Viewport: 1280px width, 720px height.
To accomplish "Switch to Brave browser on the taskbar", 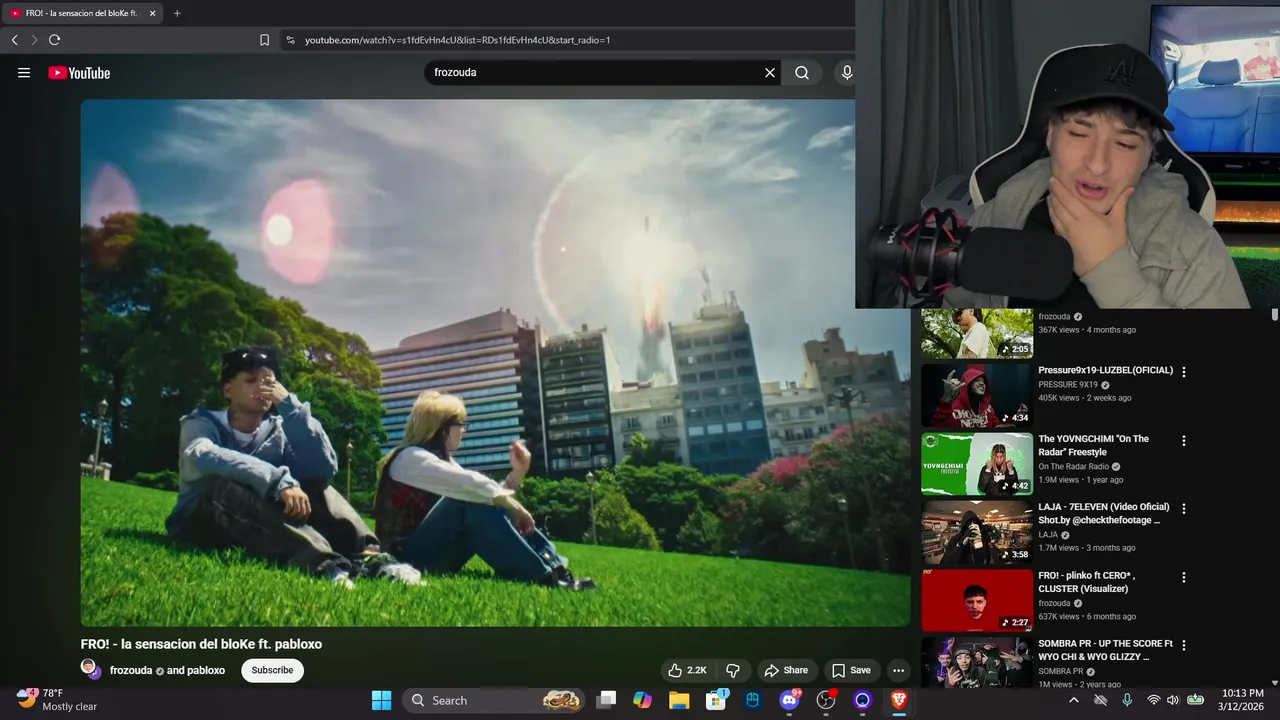I will 899,700.
